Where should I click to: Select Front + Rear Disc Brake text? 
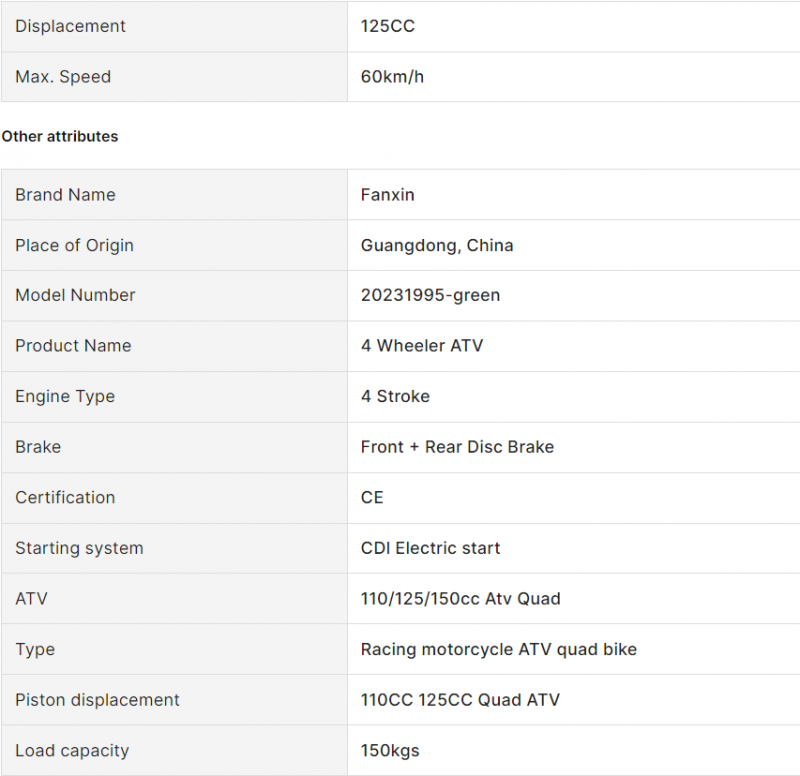457,447
